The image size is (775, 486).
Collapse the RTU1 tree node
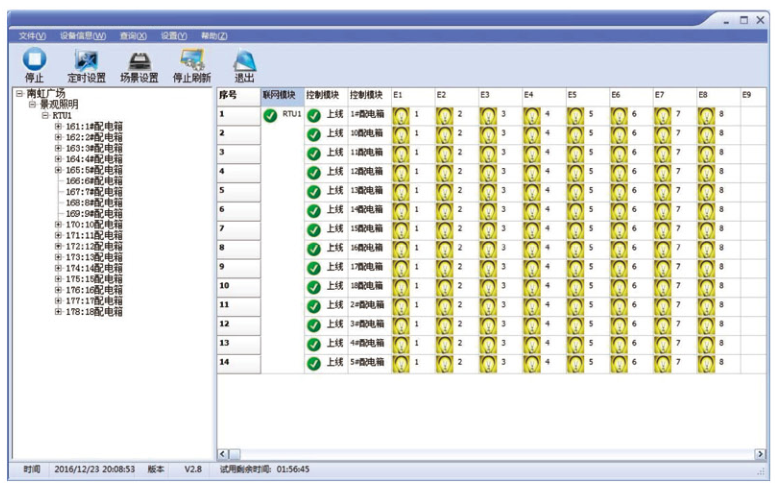pyautogui.click(x=45, y=115)
